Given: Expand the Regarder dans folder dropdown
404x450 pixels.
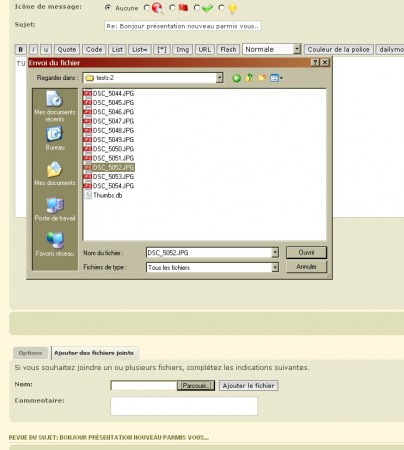Looking at the screenshot, I should 219,78.
